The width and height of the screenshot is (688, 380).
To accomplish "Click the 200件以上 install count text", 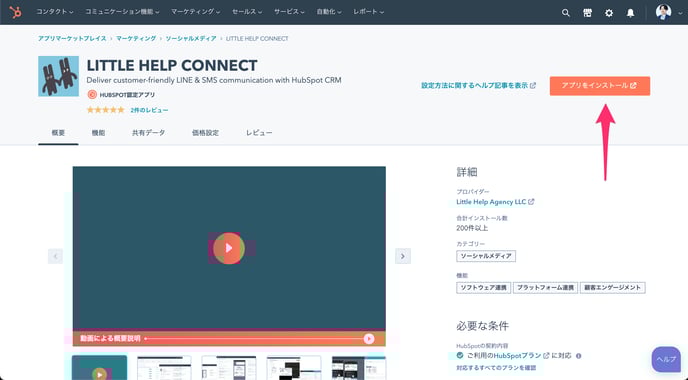I will pos(472,228).
